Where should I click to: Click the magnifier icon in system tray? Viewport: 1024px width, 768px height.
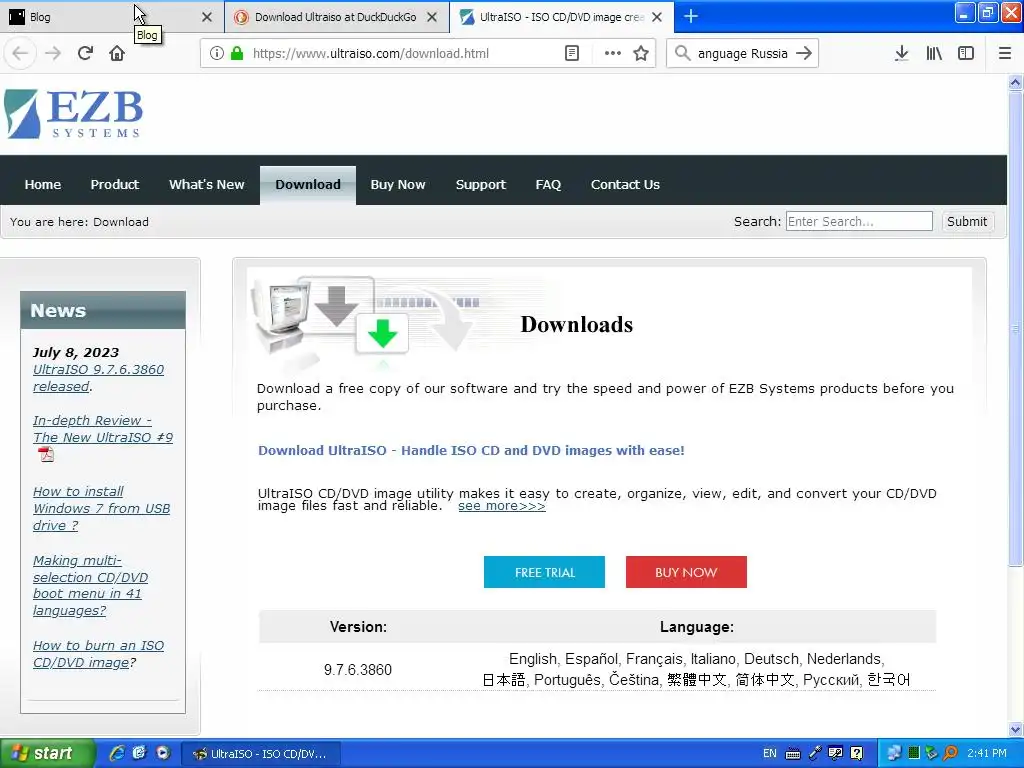951,753
